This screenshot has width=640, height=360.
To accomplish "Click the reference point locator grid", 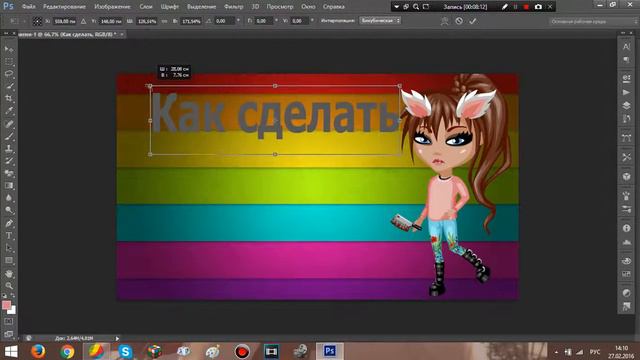I will (x=37, y=21).
